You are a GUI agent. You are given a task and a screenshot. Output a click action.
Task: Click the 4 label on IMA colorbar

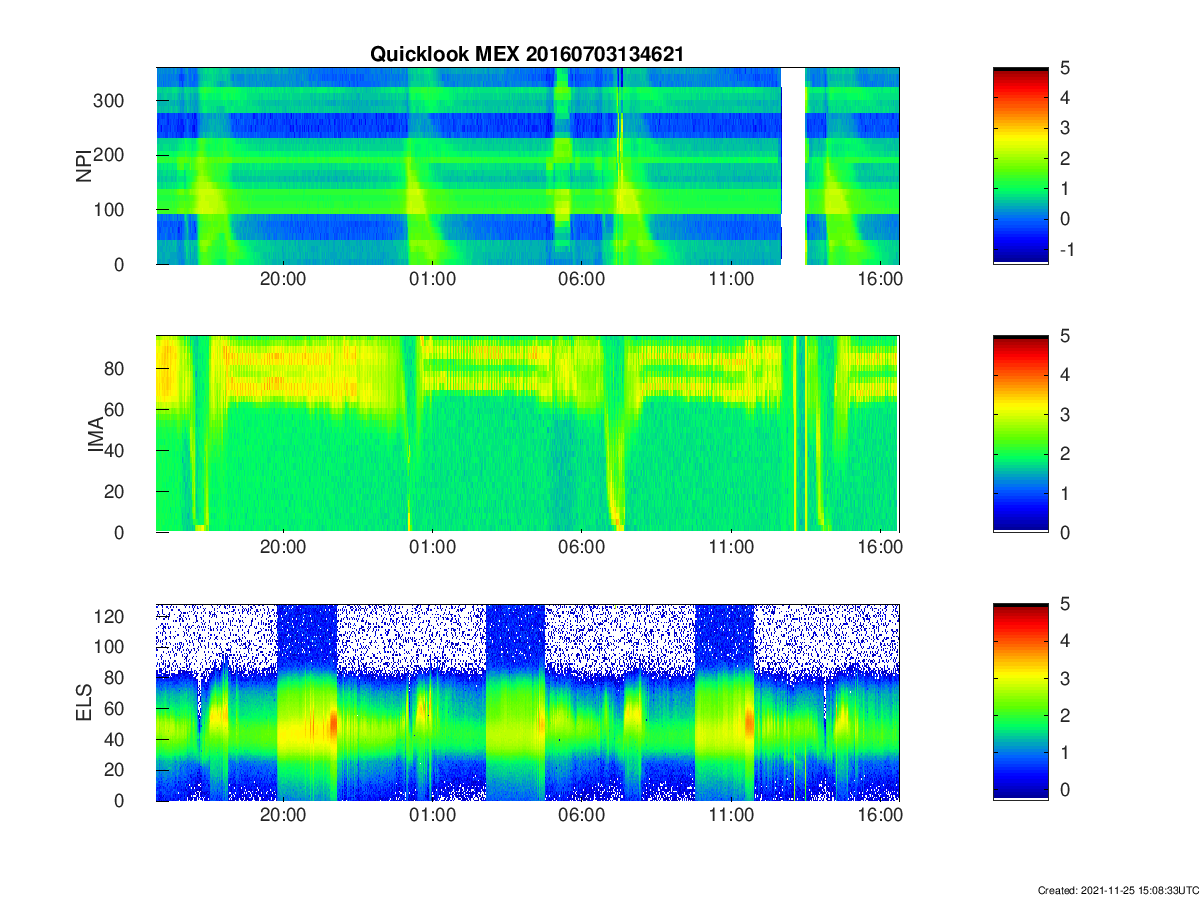click(x=1065, y=375)
